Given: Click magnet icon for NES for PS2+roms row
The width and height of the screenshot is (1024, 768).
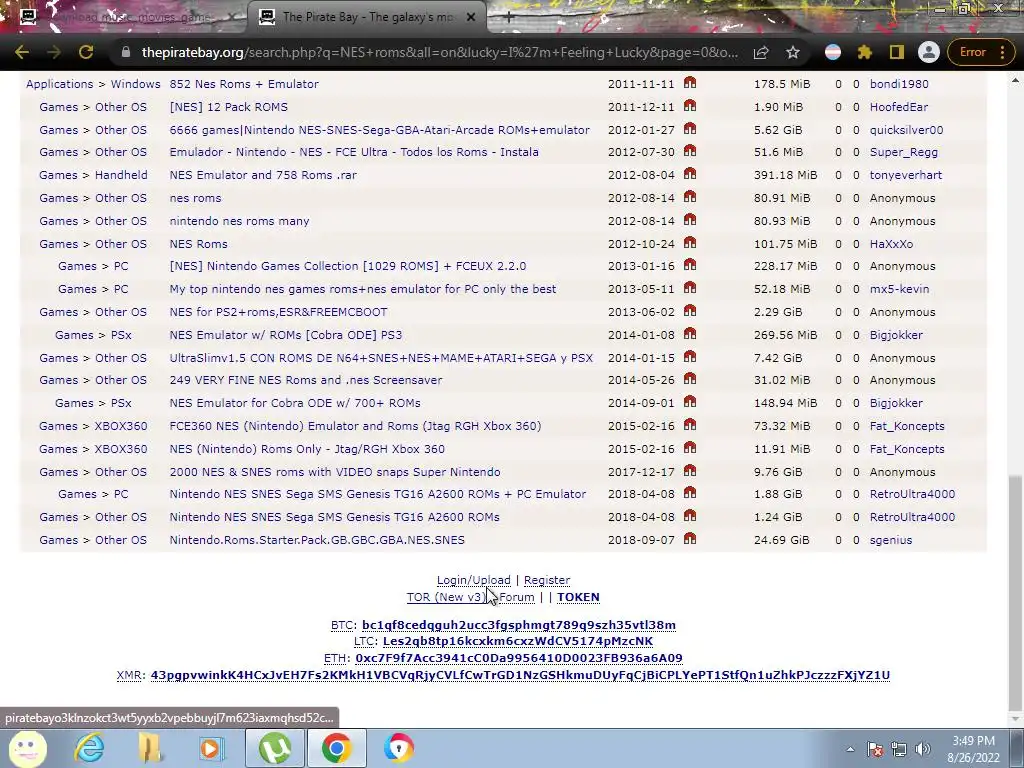Looking at the screenshot, I should pos(690,311).
